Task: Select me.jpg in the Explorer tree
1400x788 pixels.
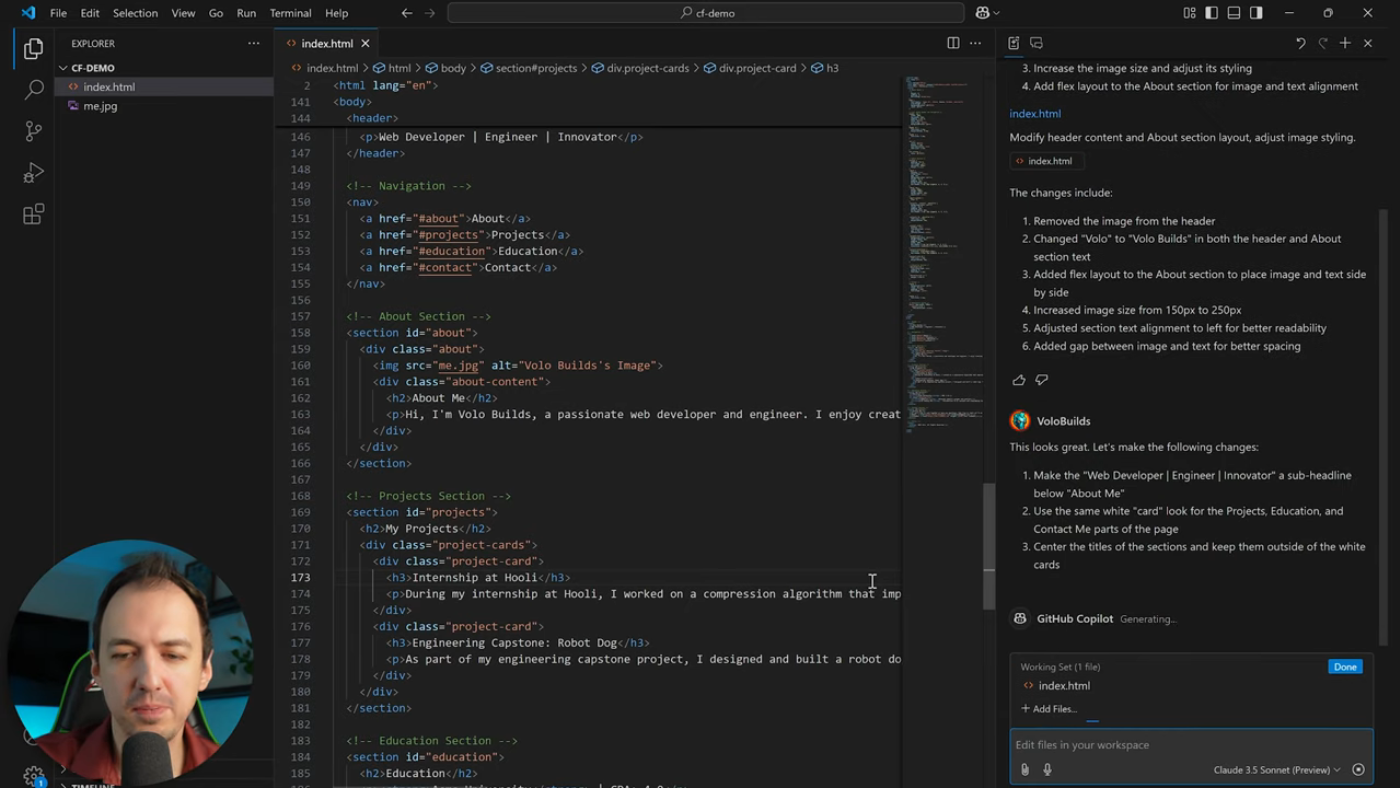Action: pos(100,106)
